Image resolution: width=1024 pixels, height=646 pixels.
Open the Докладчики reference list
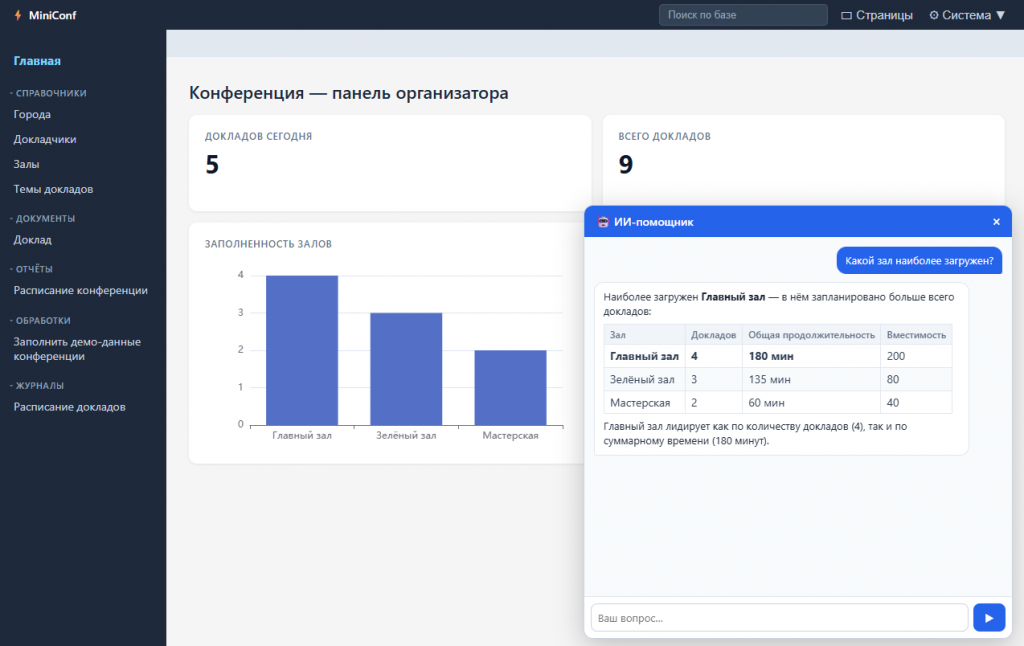44,139
